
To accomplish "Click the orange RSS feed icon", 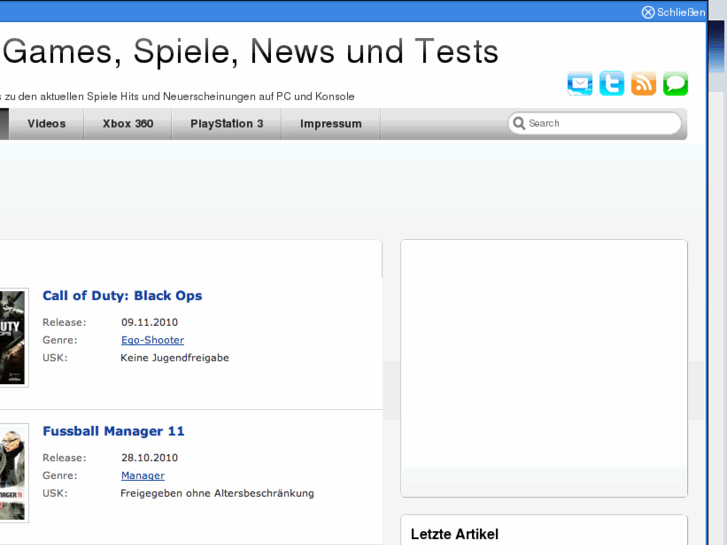I will pos(644,84).
